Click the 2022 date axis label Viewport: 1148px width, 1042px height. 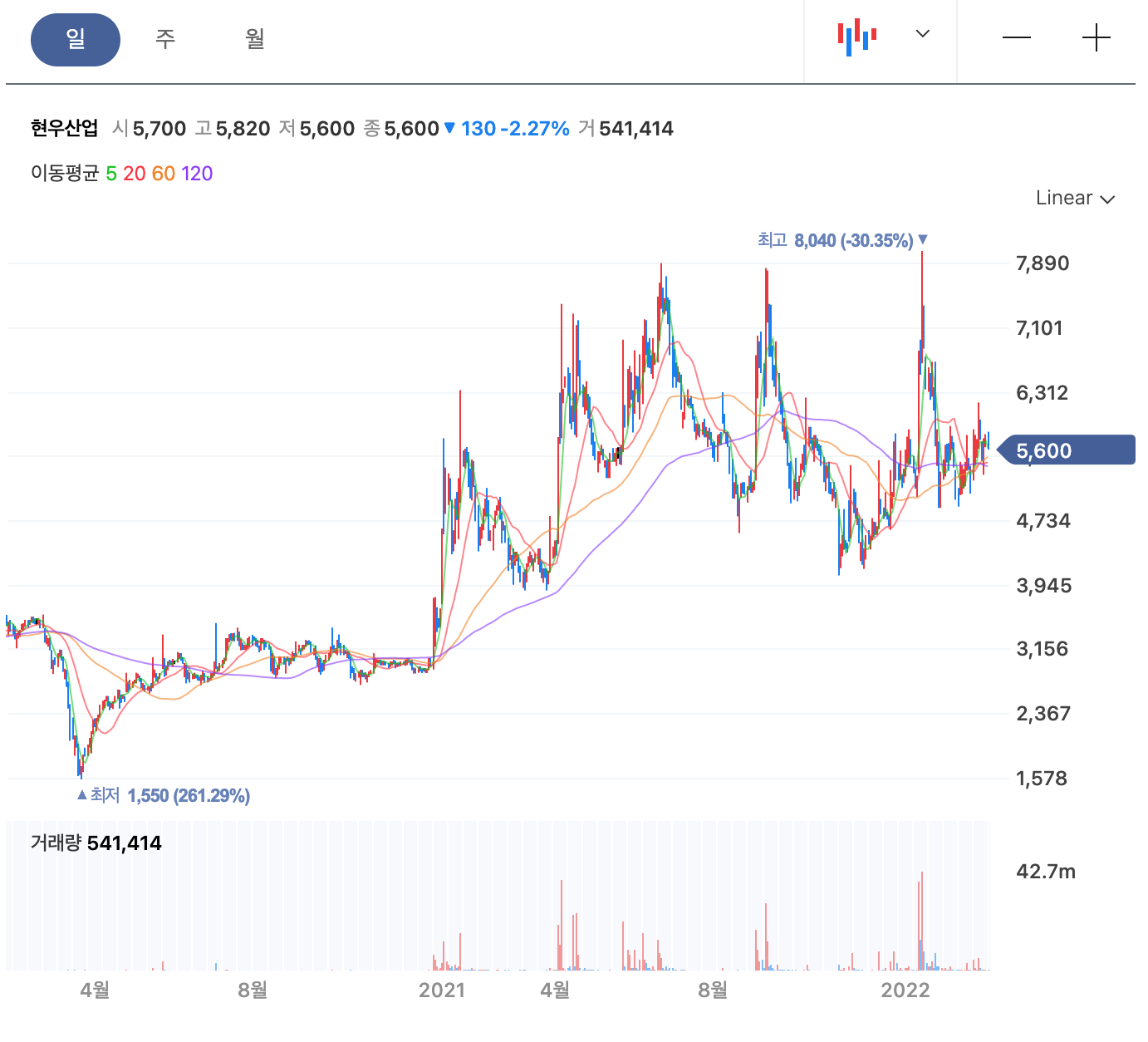click(x=905, y=990)
